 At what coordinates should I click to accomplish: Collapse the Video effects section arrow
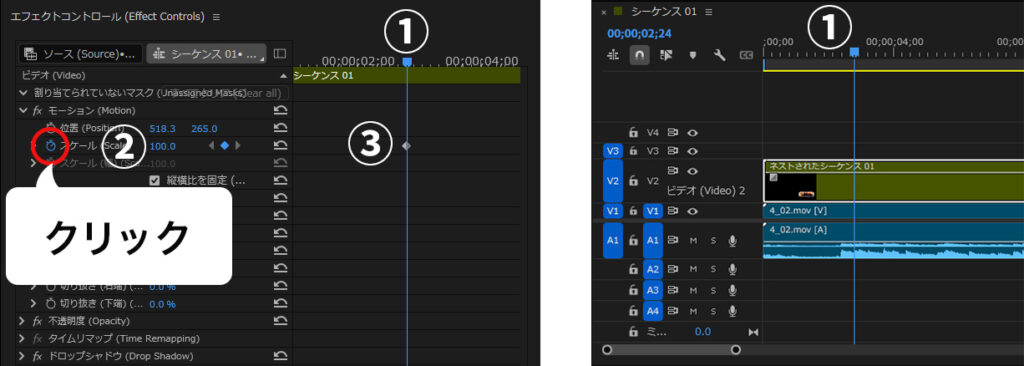tap(282, 76)
